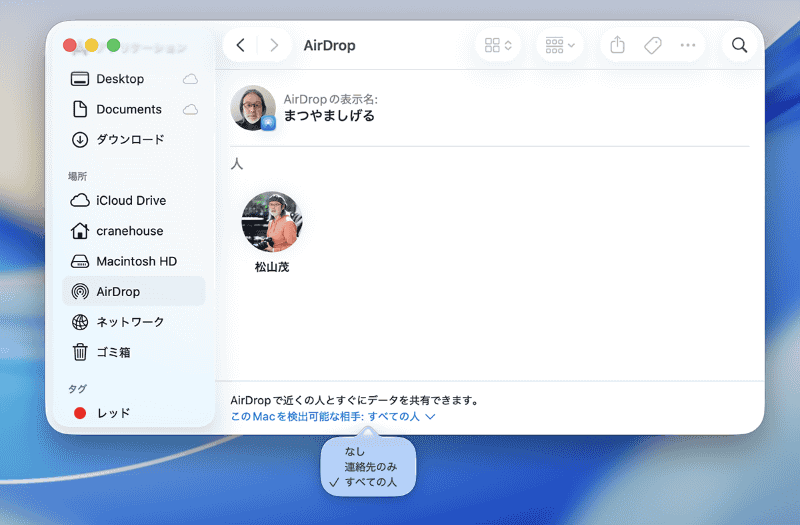Open the group-by options dropdown
The height and width of the screenshot is (525, 800).
pyautogui.click(x=560, y=45)
